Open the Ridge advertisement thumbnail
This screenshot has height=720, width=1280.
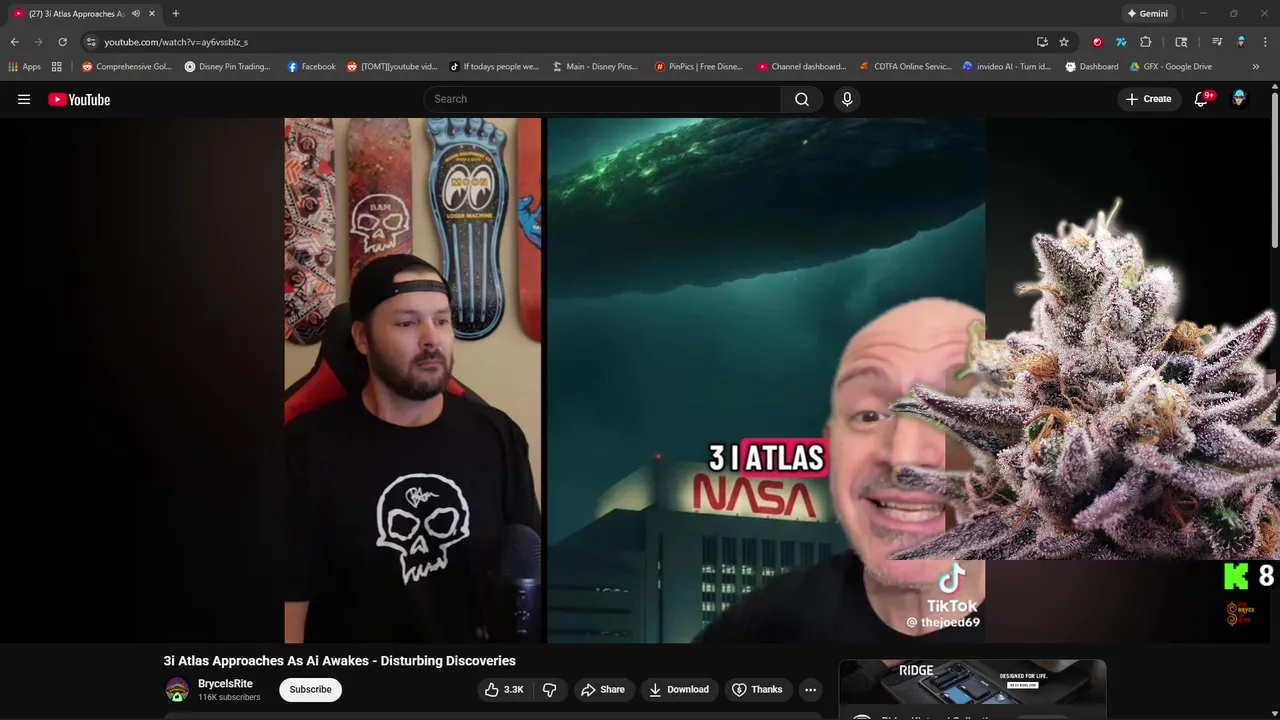[x=972, y=682]
